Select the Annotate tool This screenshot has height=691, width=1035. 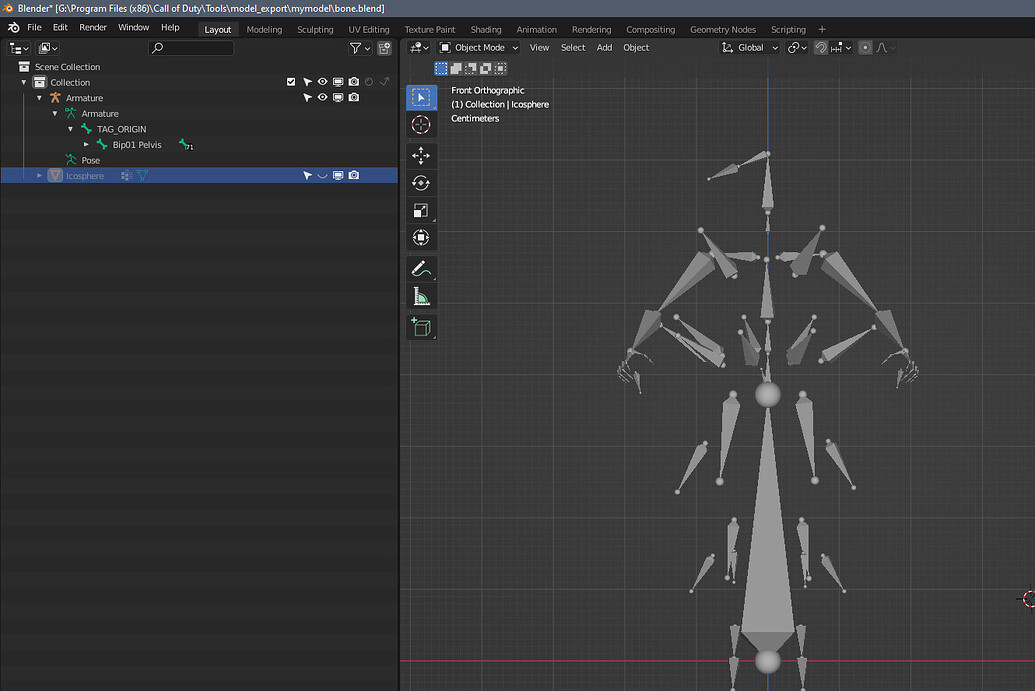coord(421,269)
